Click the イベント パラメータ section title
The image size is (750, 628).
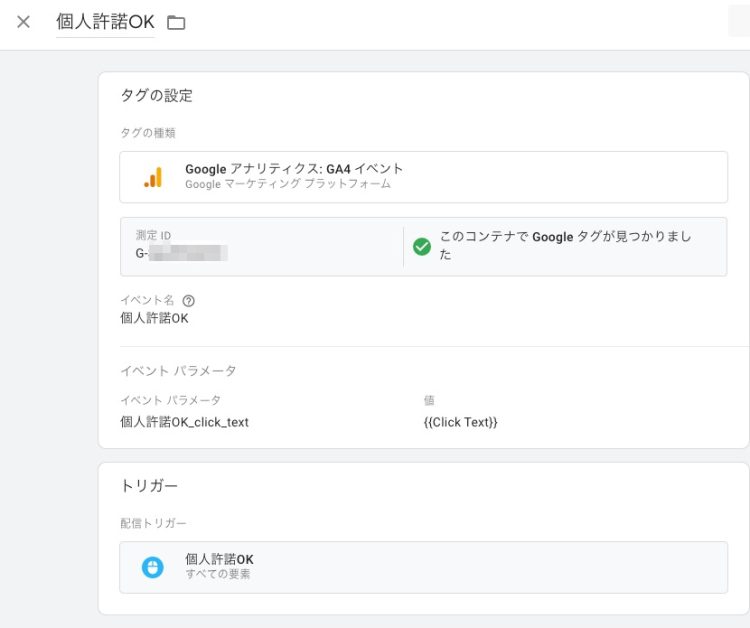[178, 371]
